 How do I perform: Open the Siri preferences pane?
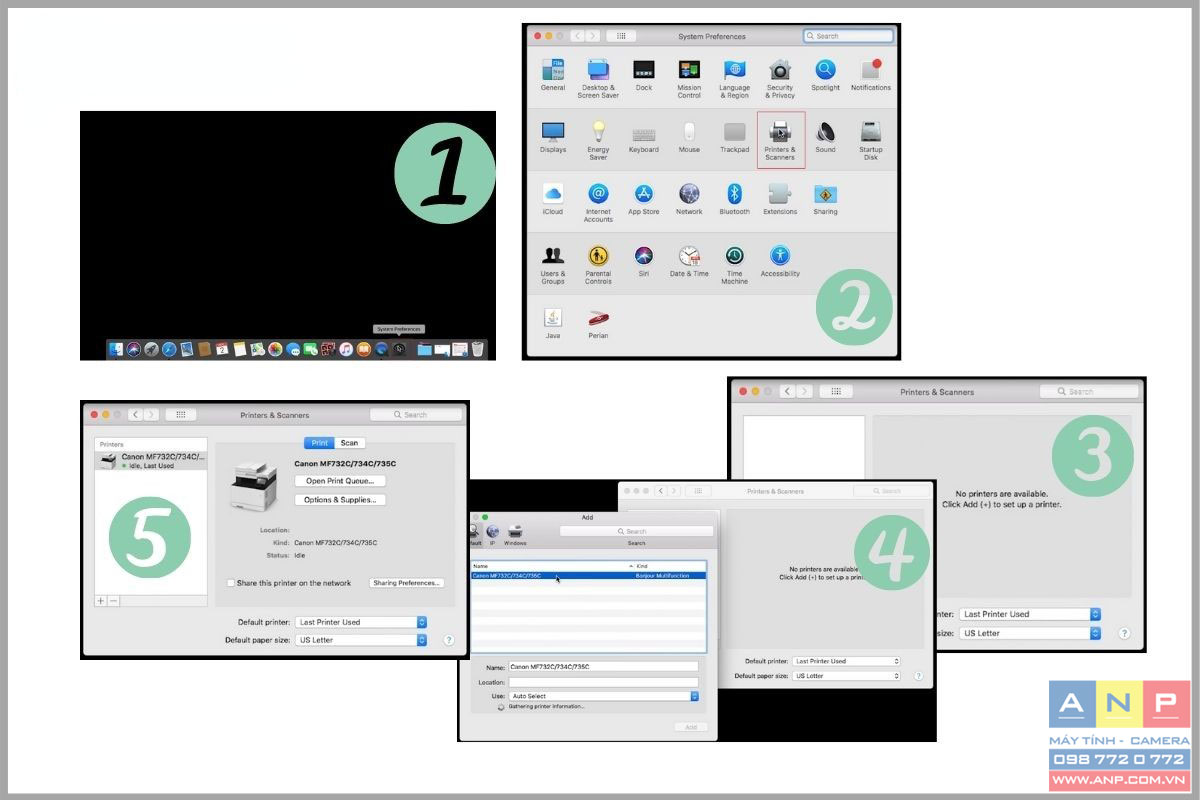644,261
